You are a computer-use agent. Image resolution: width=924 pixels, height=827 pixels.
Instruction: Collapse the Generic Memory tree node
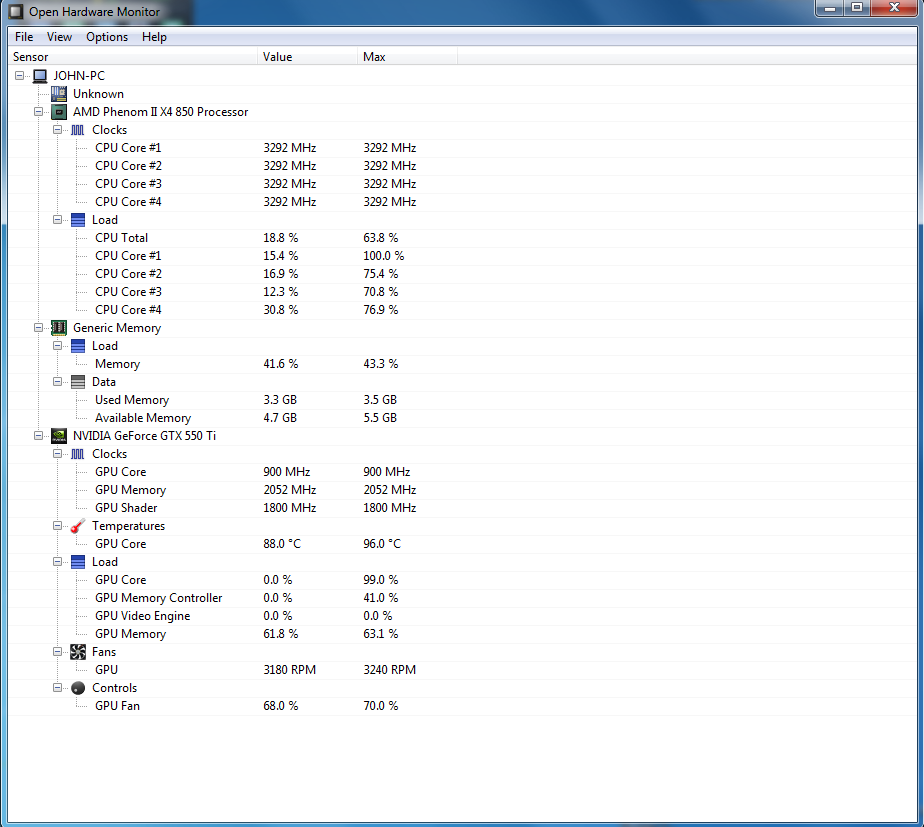tap(39, 328)
